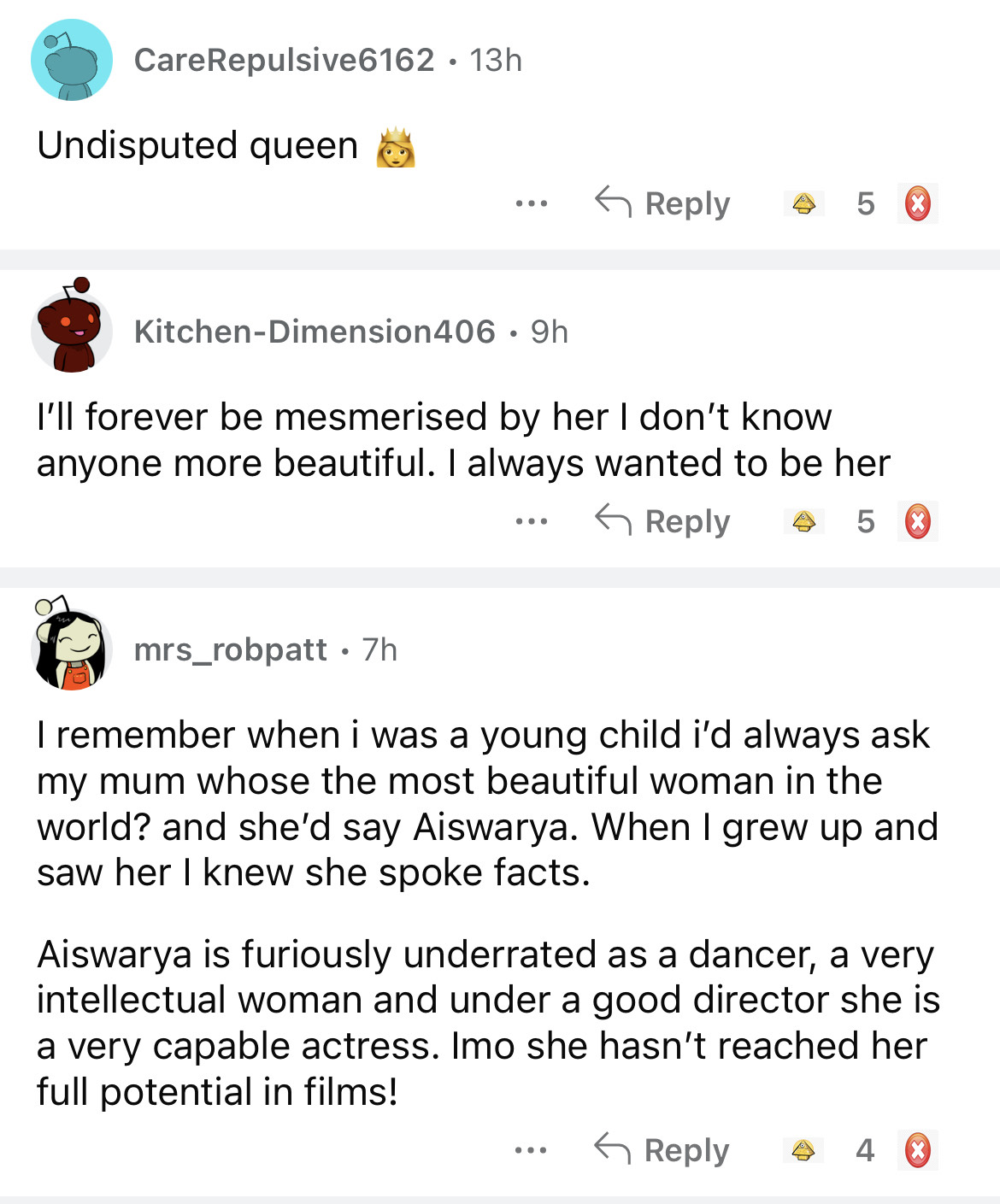The height and width of the screenshot is (1204, 1000).
Task: Downvote Kitchen-Dimension406's comment
Action: (x=918, y=521)
